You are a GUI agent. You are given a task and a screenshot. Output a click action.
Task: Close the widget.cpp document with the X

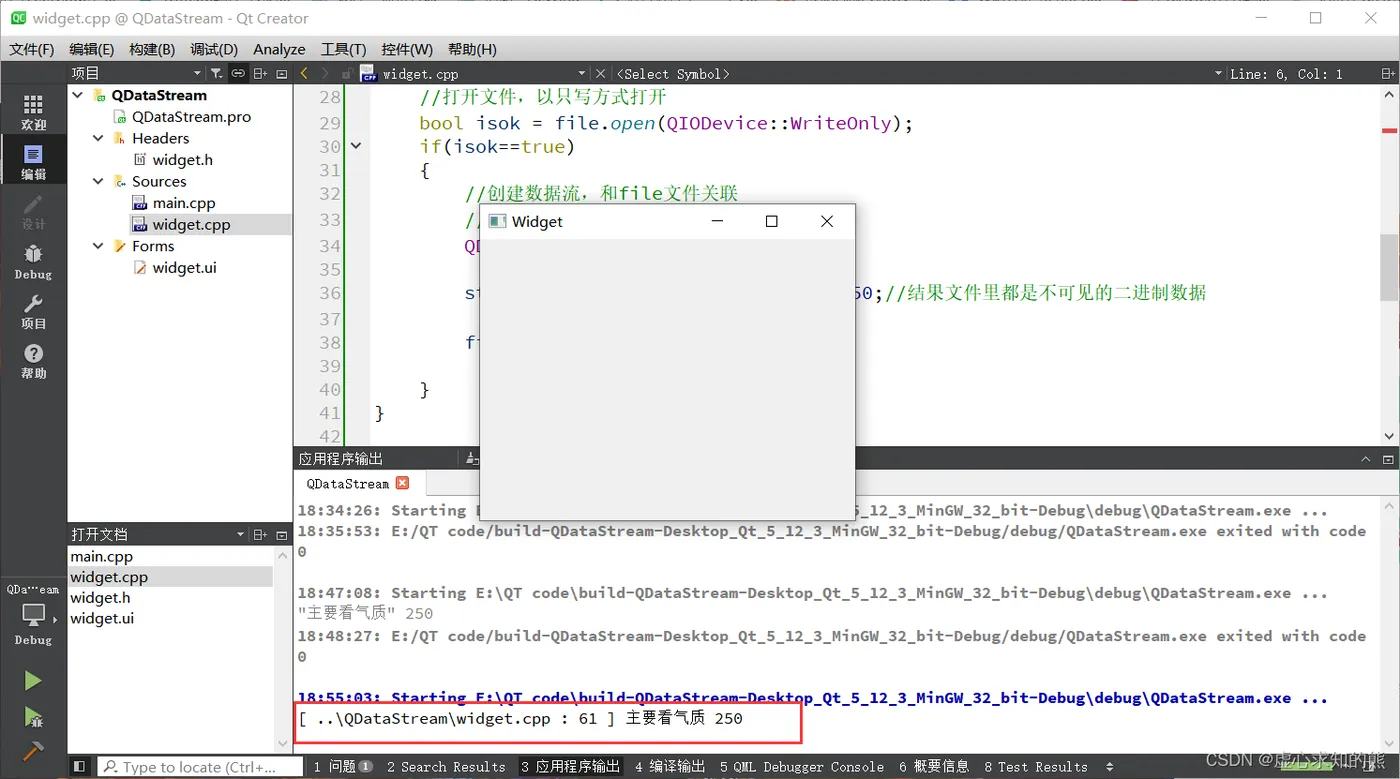pyautogui.click(x=600, y=73)
